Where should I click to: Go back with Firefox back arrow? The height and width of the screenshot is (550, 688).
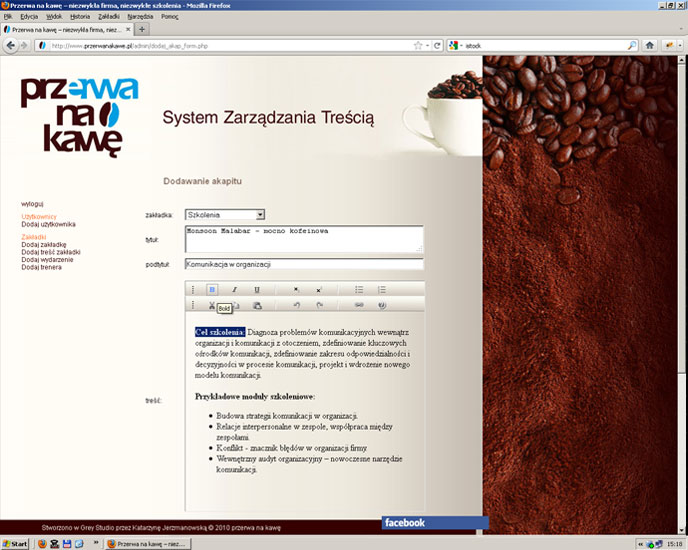(x=11, y=46)
